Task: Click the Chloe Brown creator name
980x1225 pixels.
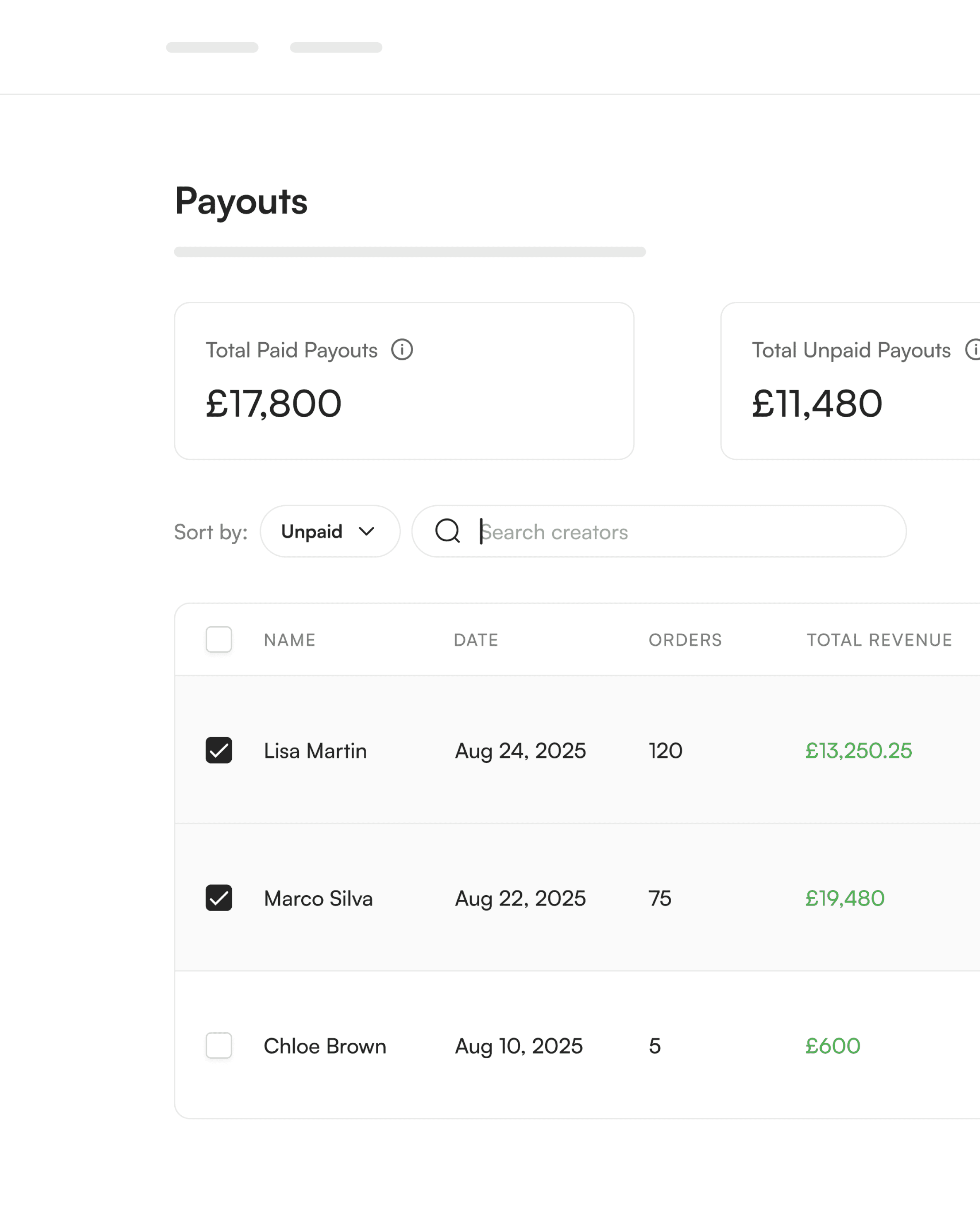Action: pos(324,1046)
